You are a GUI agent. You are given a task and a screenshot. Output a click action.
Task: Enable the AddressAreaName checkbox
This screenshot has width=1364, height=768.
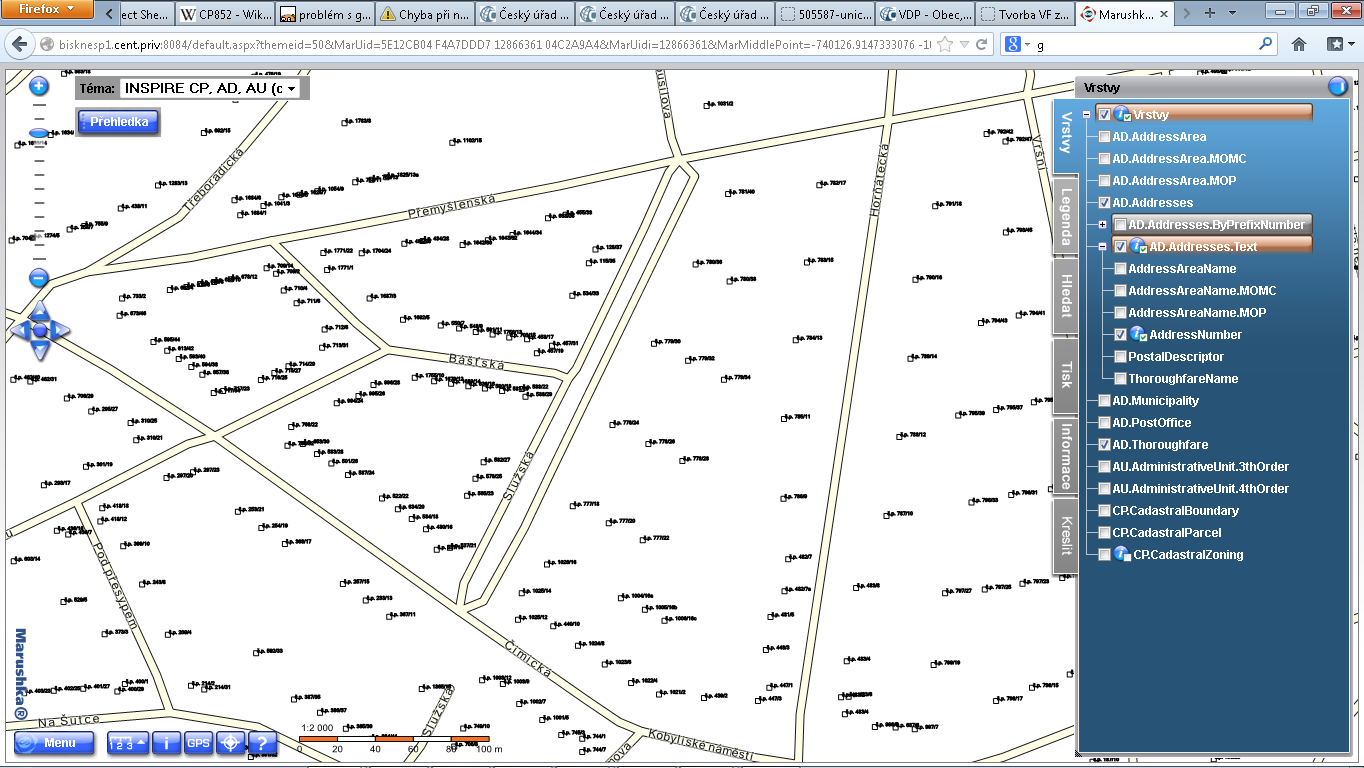coord(1120,269)
